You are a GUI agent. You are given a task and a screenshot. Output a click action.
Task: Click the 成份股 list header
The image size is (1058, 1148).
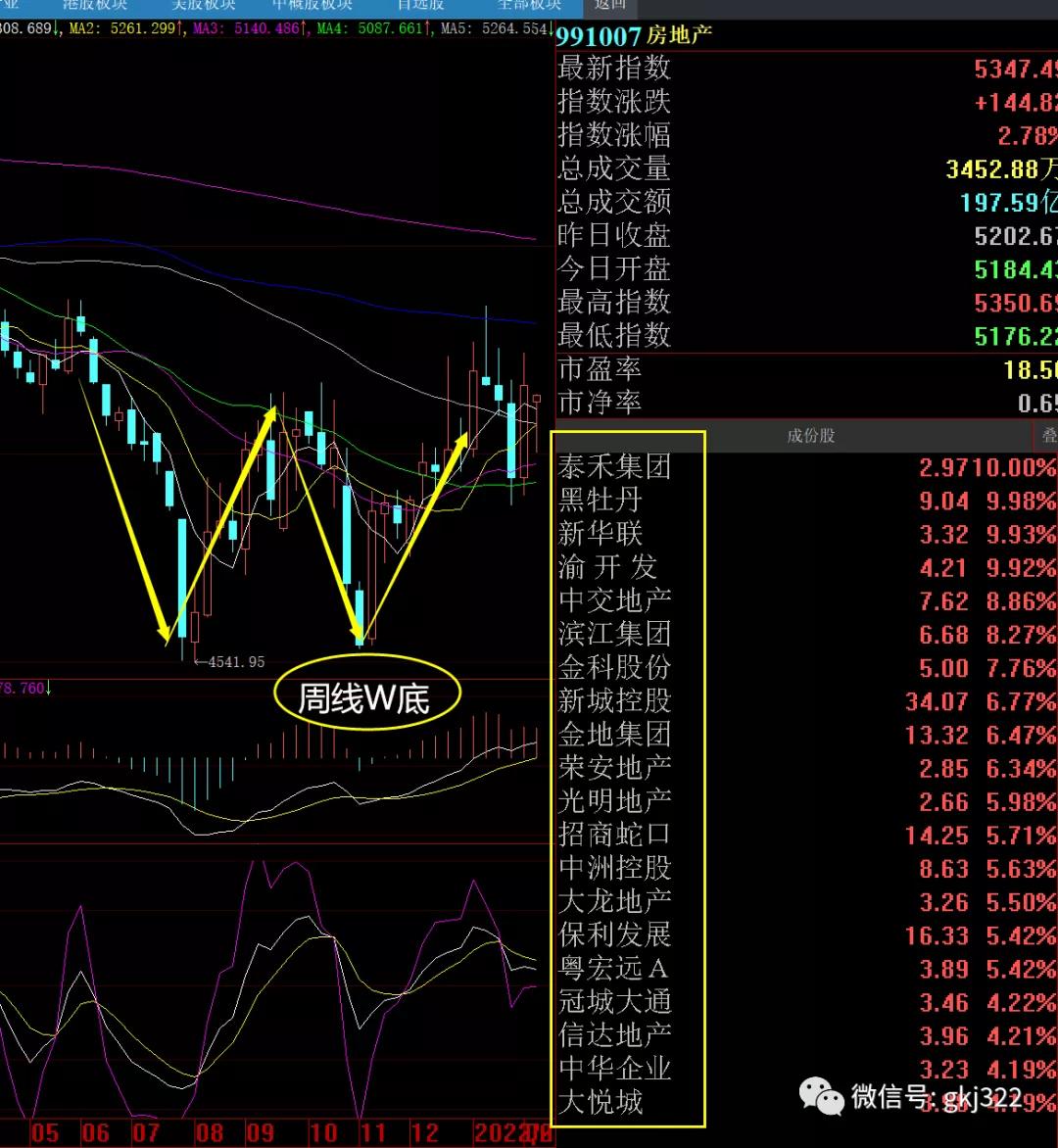point(810,436)
